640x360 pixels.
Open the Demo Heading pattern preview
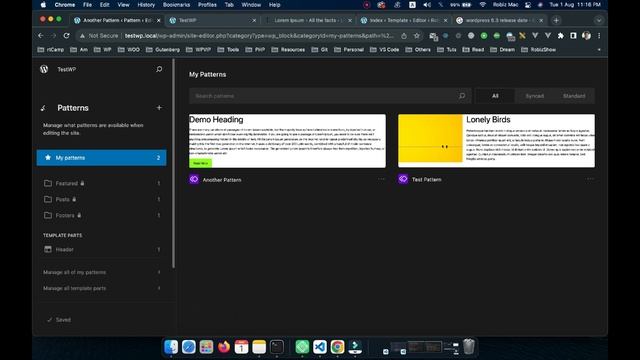(x=287, y=141)
